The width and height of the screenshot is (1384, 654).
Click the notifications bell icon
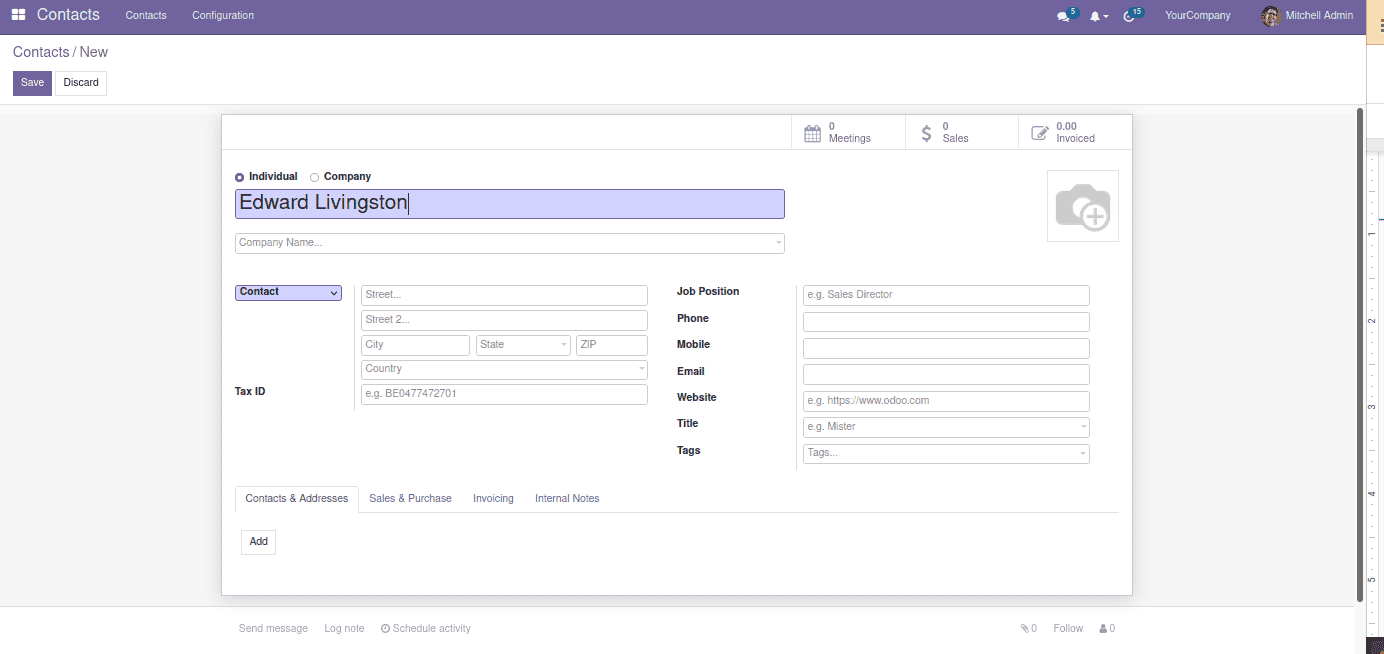pos(1096,16)
